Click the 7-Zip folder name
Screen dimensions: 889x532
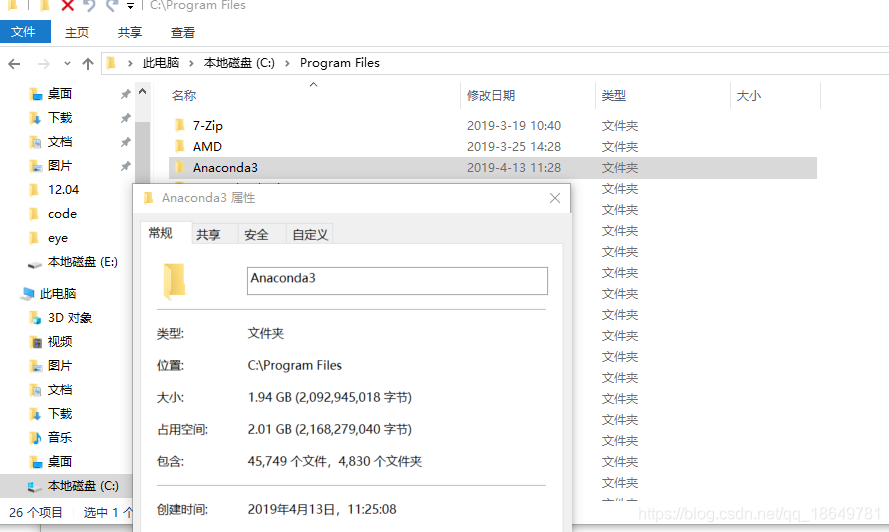(208, 125)
